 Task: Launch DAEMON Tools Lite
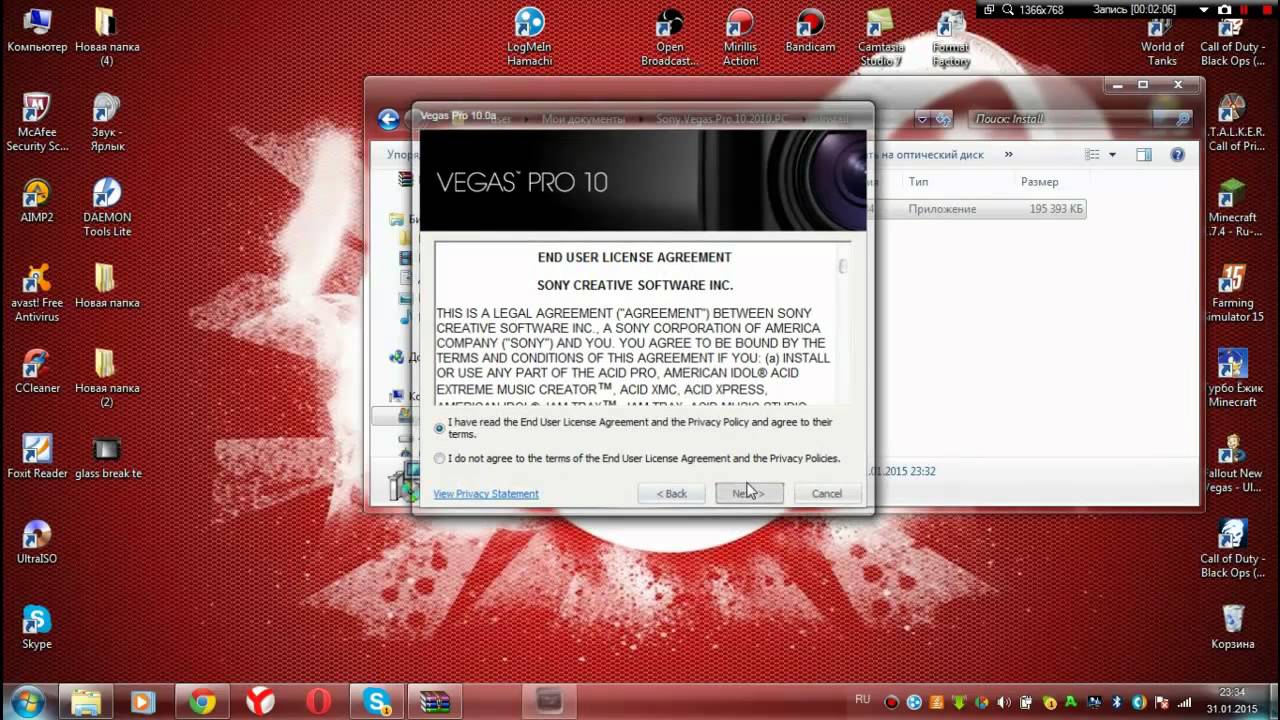[x=107, y=208]
